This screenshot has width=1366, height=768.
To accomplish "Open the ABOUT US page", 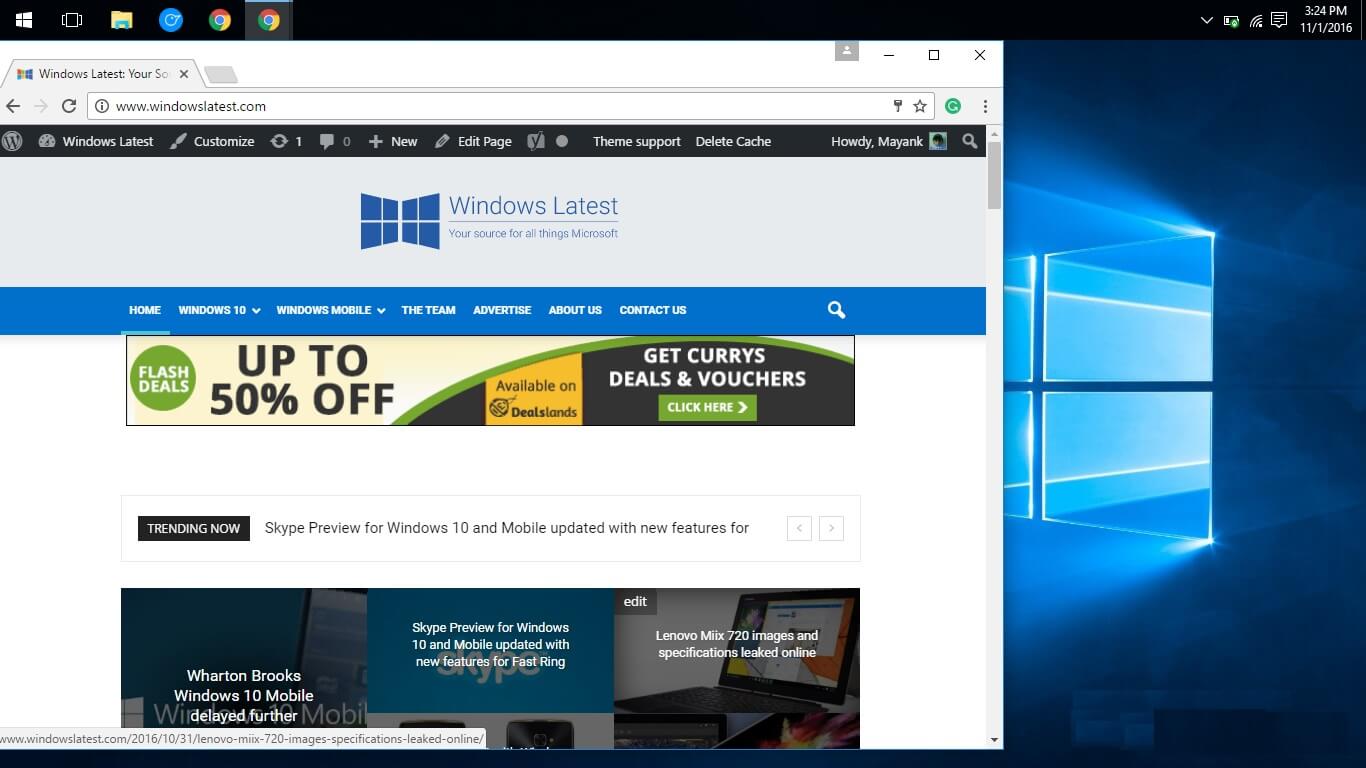I will pos(575,310).
